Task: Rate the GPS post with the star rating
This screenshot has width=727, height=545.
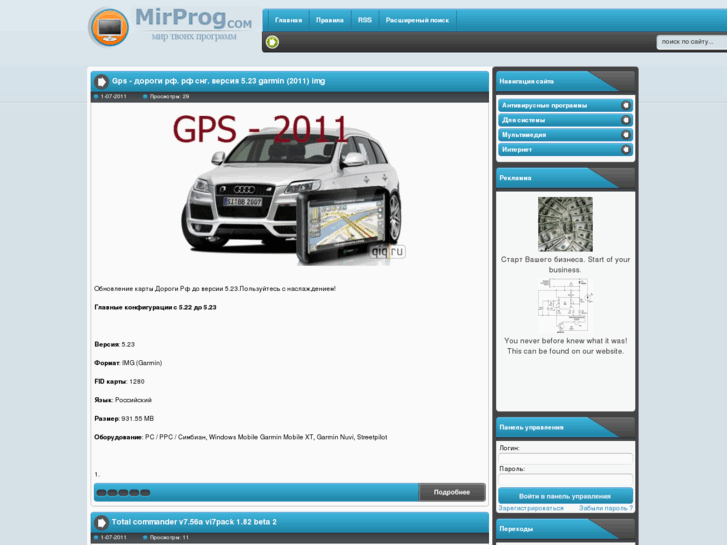Action: pos(123,493)
